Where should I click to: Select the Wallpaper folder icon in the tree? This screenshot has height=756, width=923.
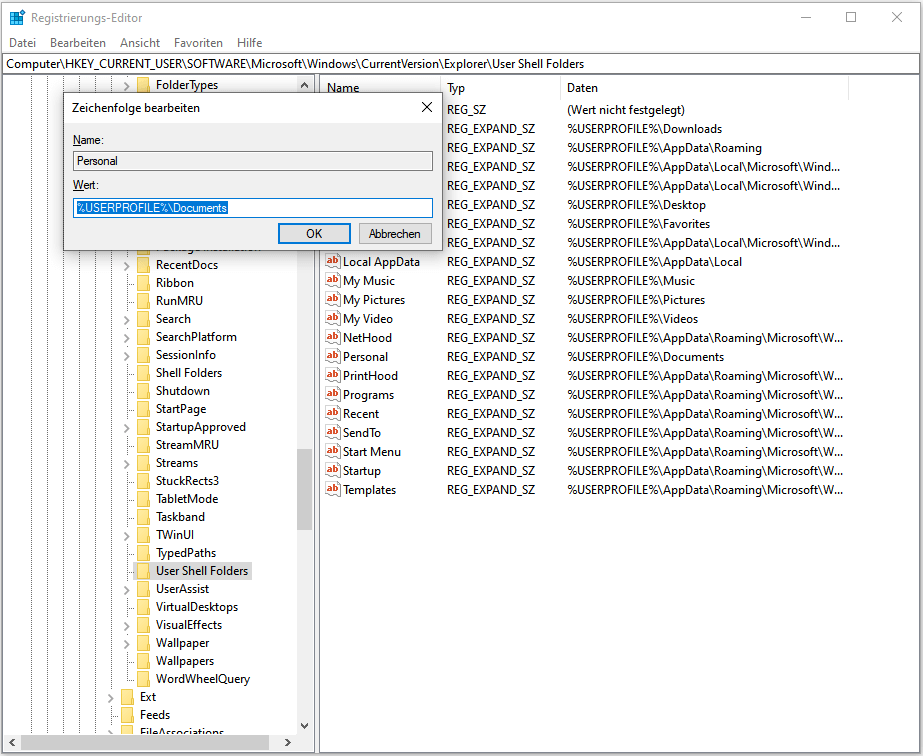pos(143,643)
